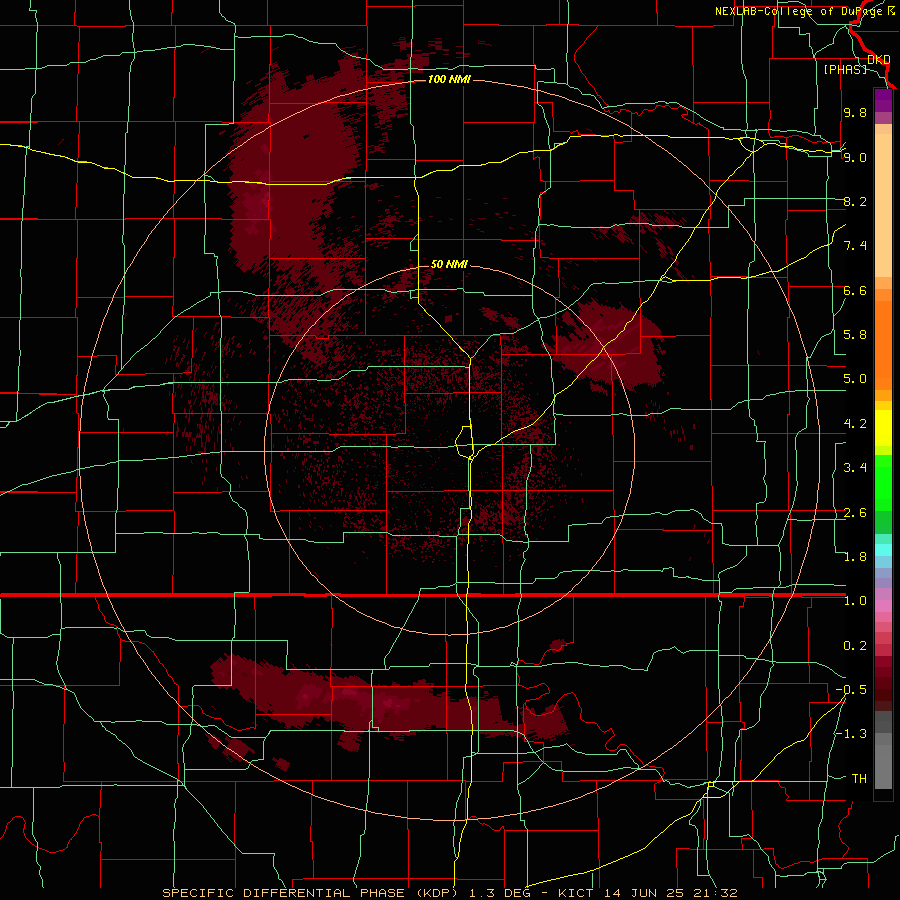The width and height of the screenshot is (900, 900).
Task: Click the 9.8 value on the color scale
Action: tap(855, 112)
